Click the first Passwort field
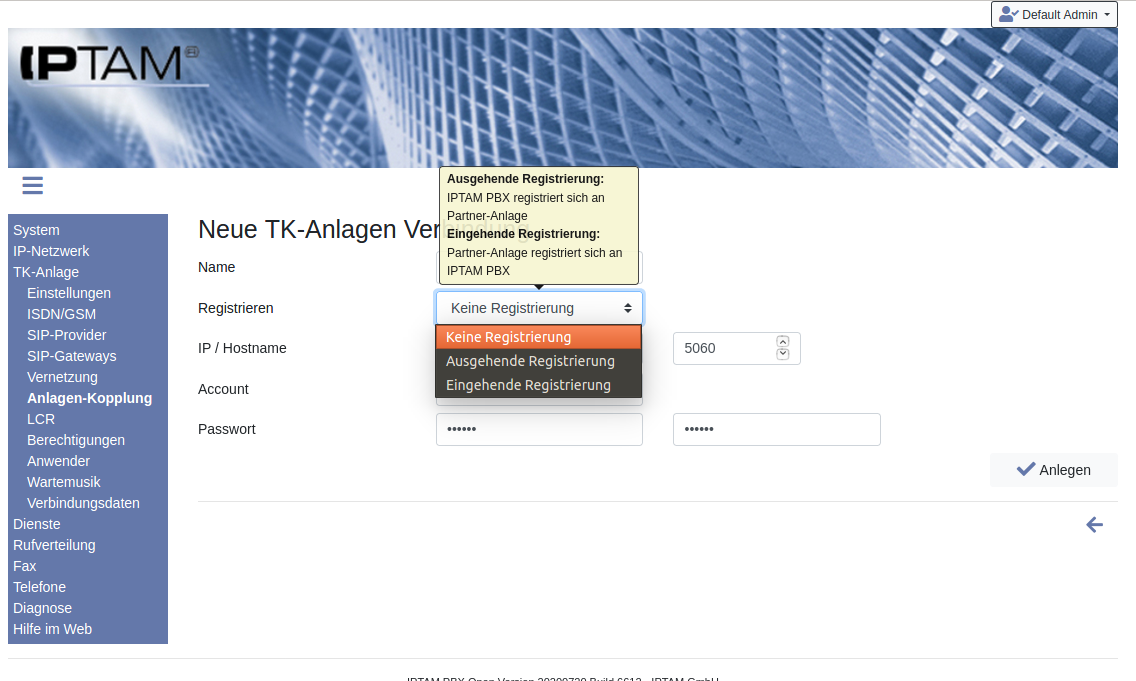The height and width of the screenshot is (681, 1136). [538, 429]
